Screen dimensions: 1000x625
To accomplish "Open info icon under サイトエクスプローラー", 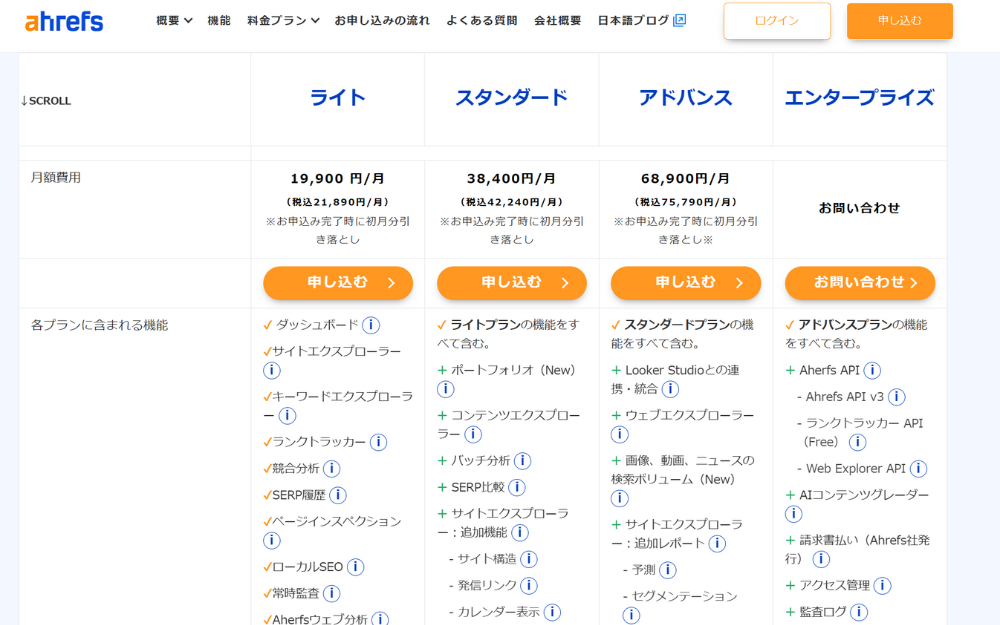I will point(272,371).
